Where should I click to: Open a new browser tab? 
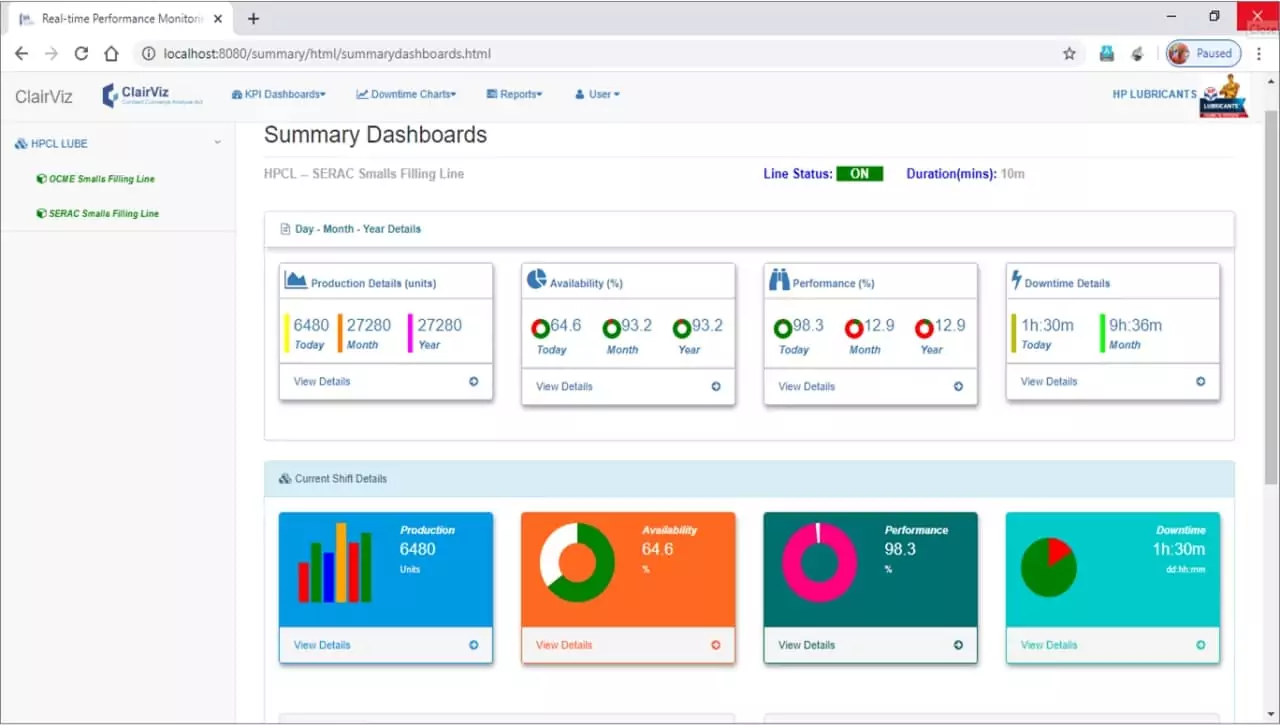tap(253, 18)
